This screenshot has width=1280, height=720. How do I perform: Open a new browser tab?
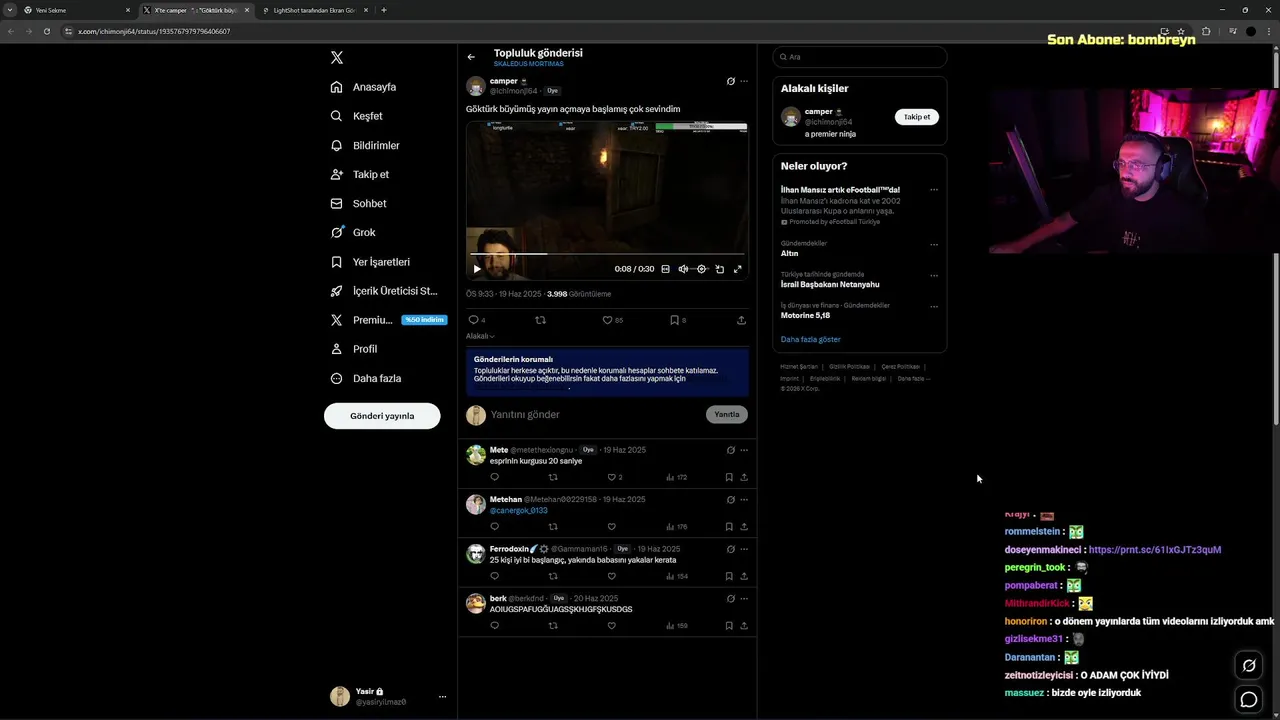pyautogui.click(x=384, y=10)
